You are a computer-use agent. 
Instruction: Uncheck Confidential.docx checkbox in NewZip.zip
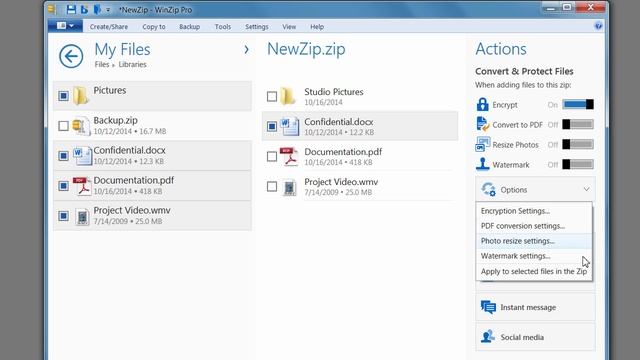point(272,127)
